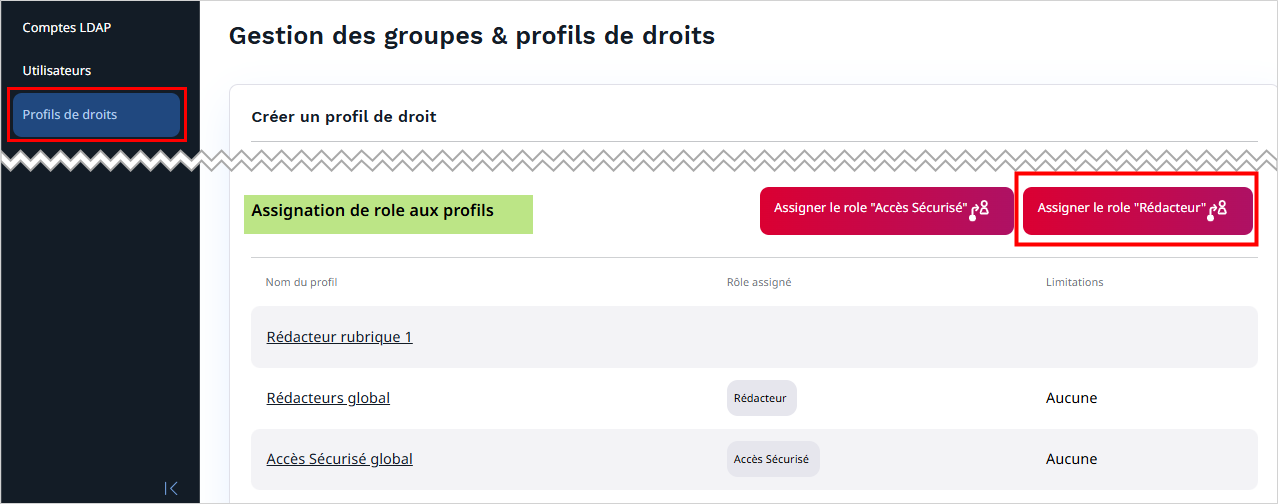
Task: Click the role-assign icon on the "Rédacteur" button
Action: click(1217, 210)
